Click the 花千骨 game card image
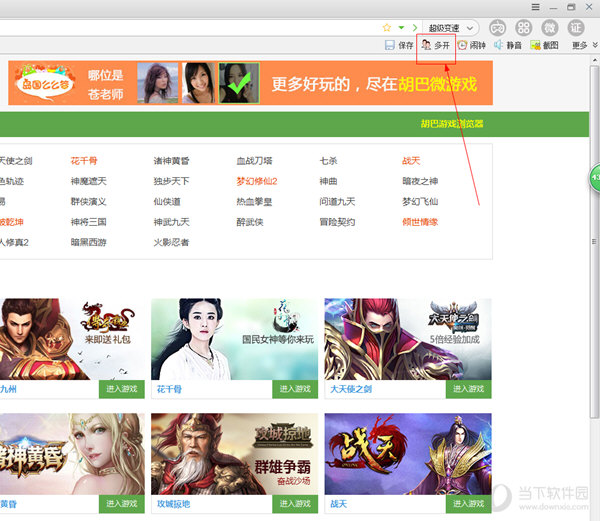Screen dimensions: 600x521 [x=235, y=339]
